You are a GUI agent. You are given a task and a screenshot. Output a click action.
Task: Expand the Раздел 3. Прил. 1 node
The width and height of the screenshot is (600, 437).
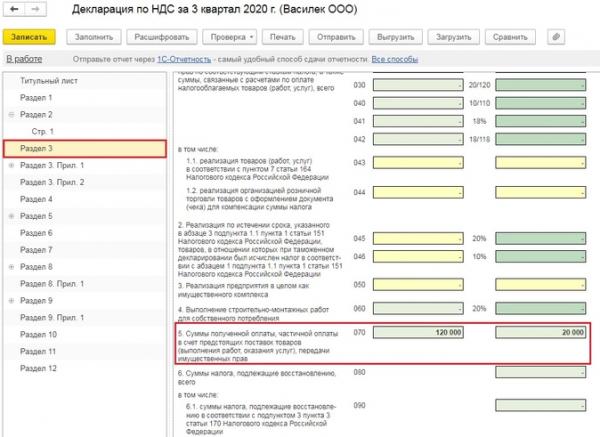(11, 165)
